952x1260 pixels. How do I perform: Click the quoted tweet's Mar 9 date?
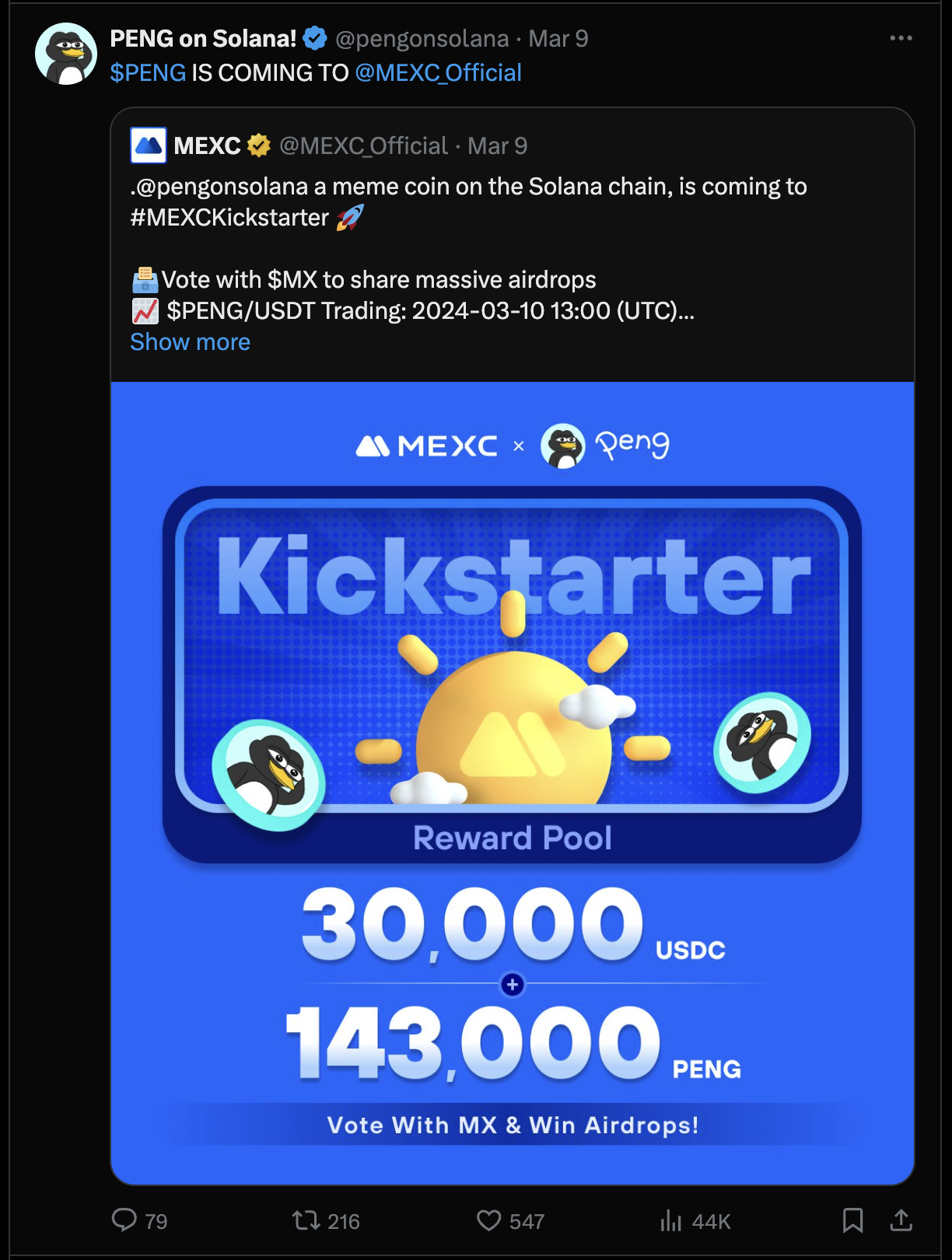point(498,145)
